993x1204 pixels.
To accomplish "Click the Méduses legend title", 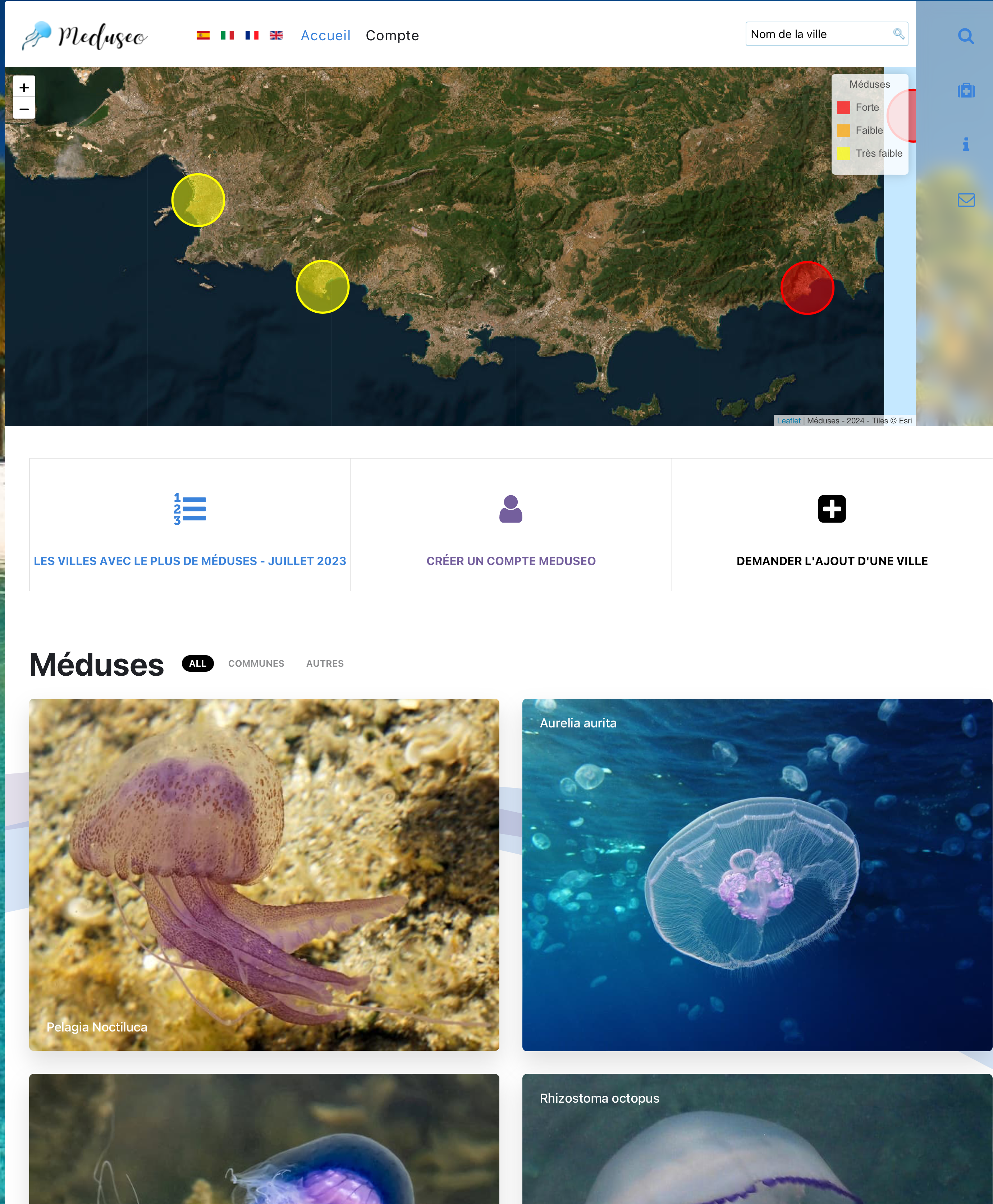I will 869,84.
